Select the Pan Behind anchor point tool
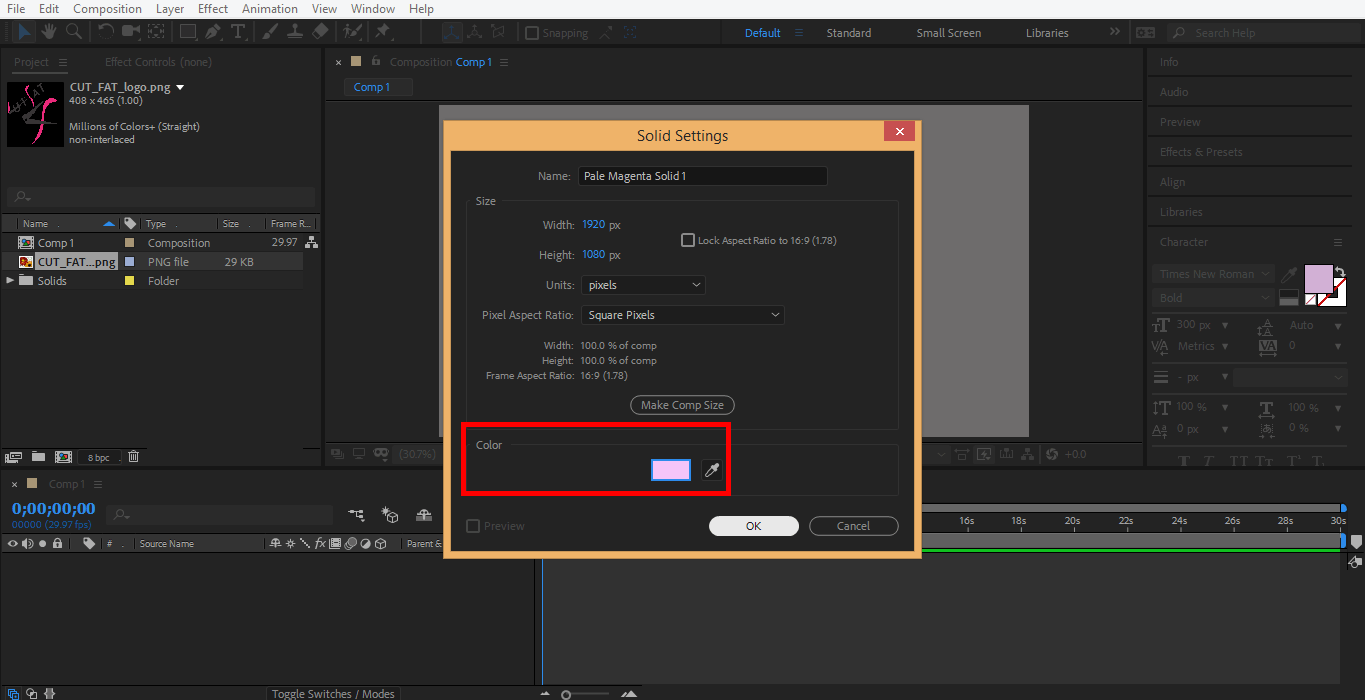This screenshot has width=1365, height=700. (156, 32)
